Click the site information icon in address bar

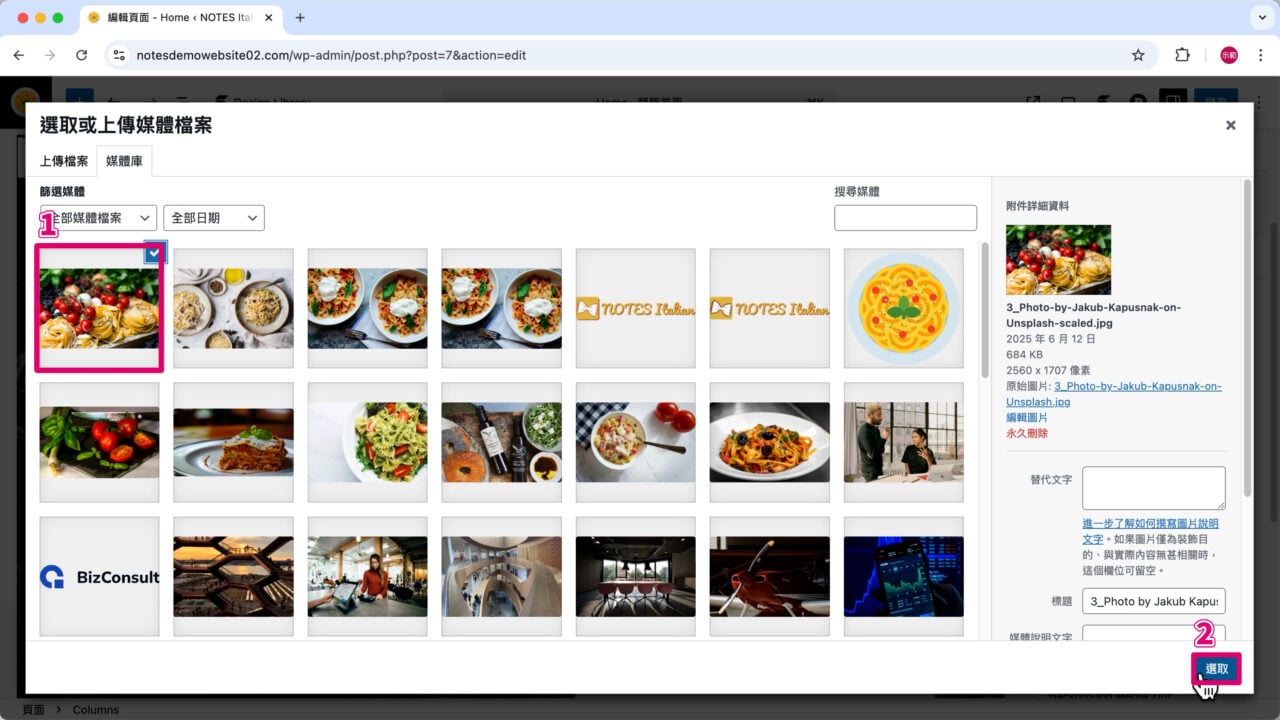[x=120, y=55]
